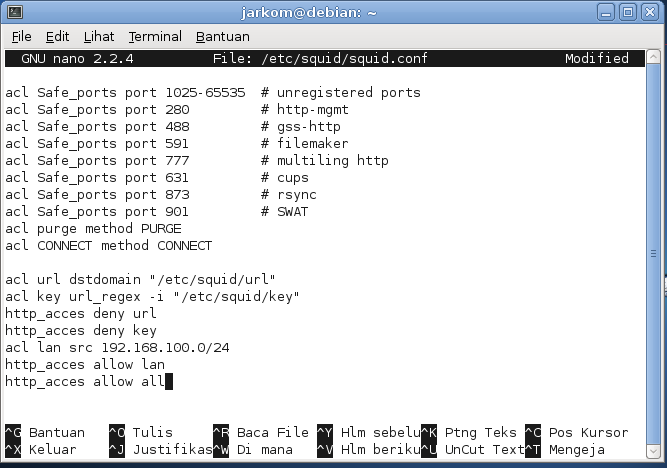Click the ^O Tulis shortcut
This screenshot has width=667, height=468.
(x=141, y=433)
